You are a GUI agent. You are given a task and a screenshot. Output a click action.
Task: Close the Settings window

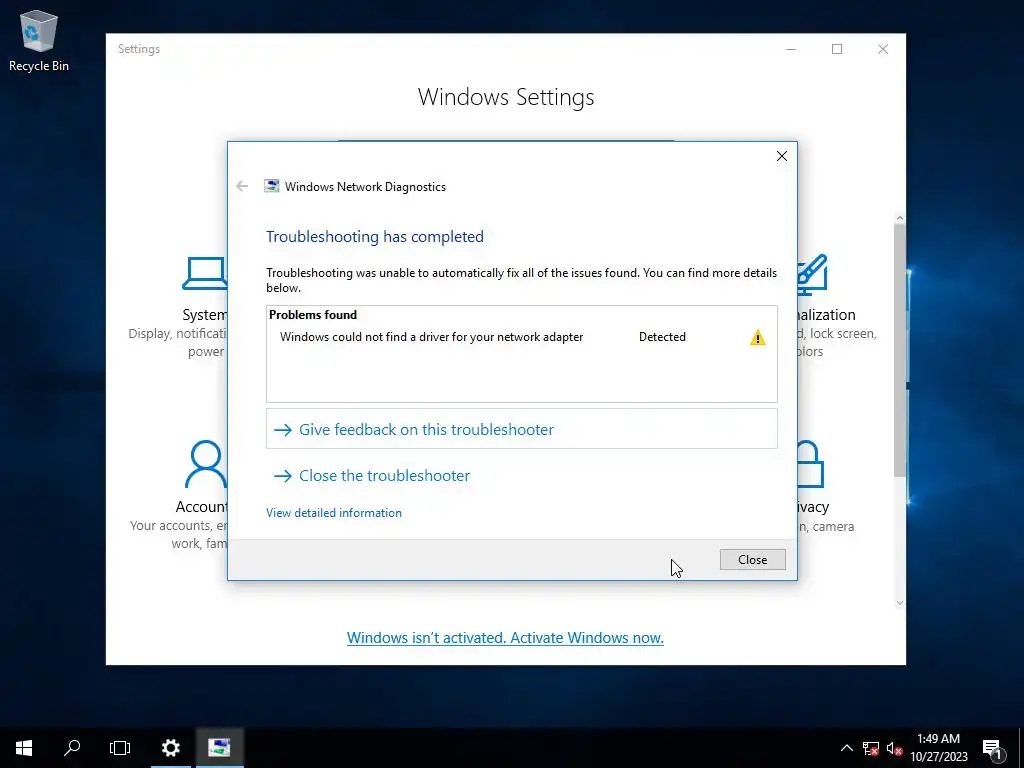(x=883, y=49)
